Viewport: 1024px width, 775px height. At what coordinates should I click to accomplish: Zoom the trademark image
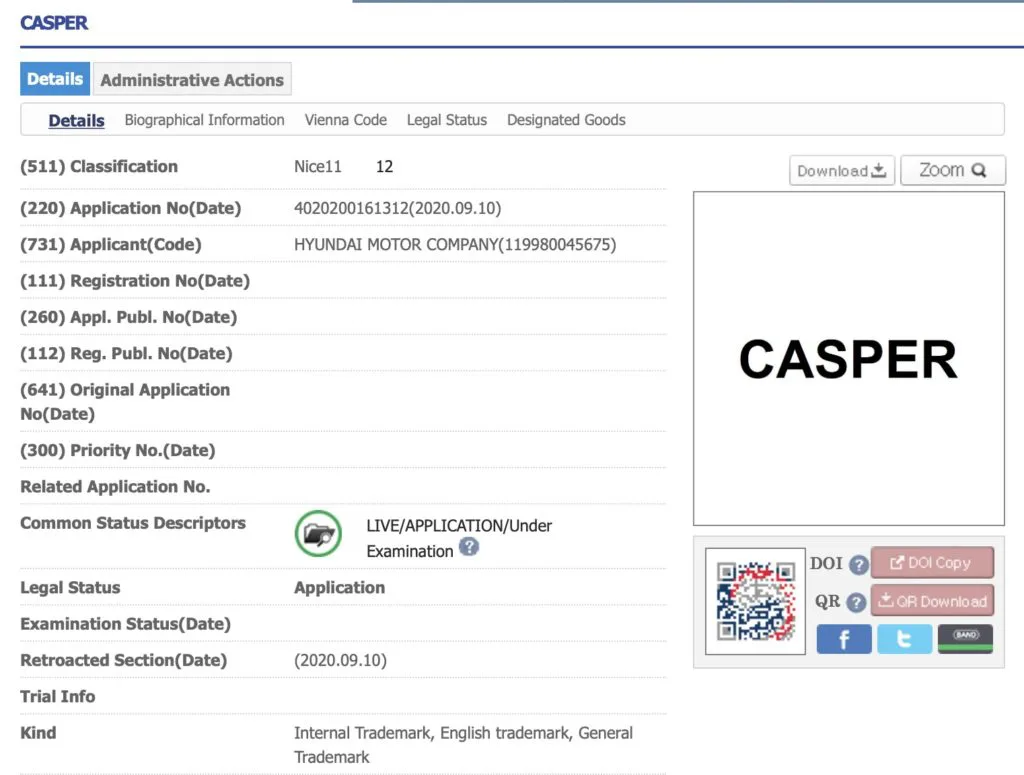[953, 170]
